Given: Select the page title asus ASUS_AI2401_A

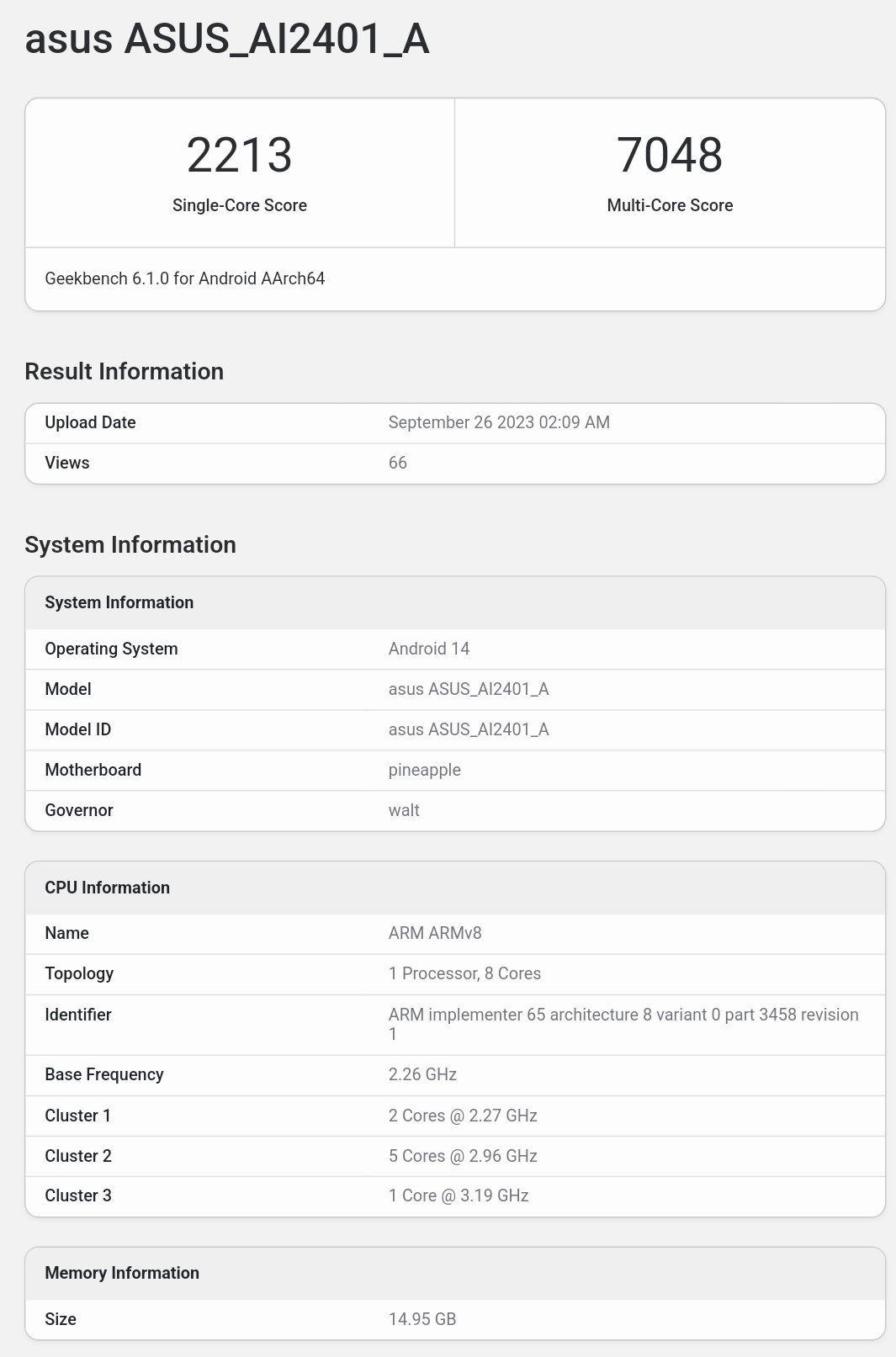Looking at the screenshot, I should tap(227, 40).
